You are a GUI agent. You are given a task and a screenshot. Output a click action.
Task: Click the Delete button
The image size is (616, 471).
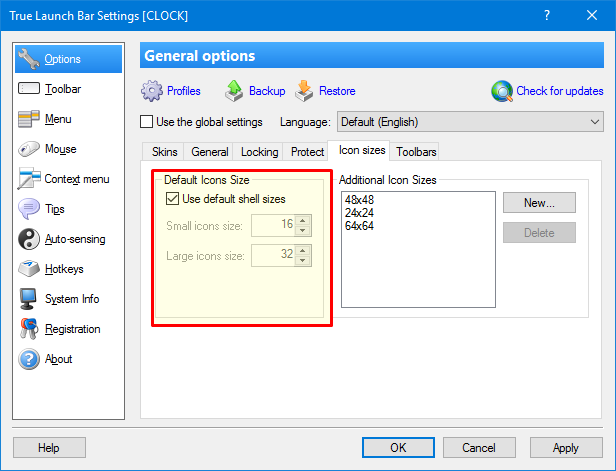pos(539,233)
